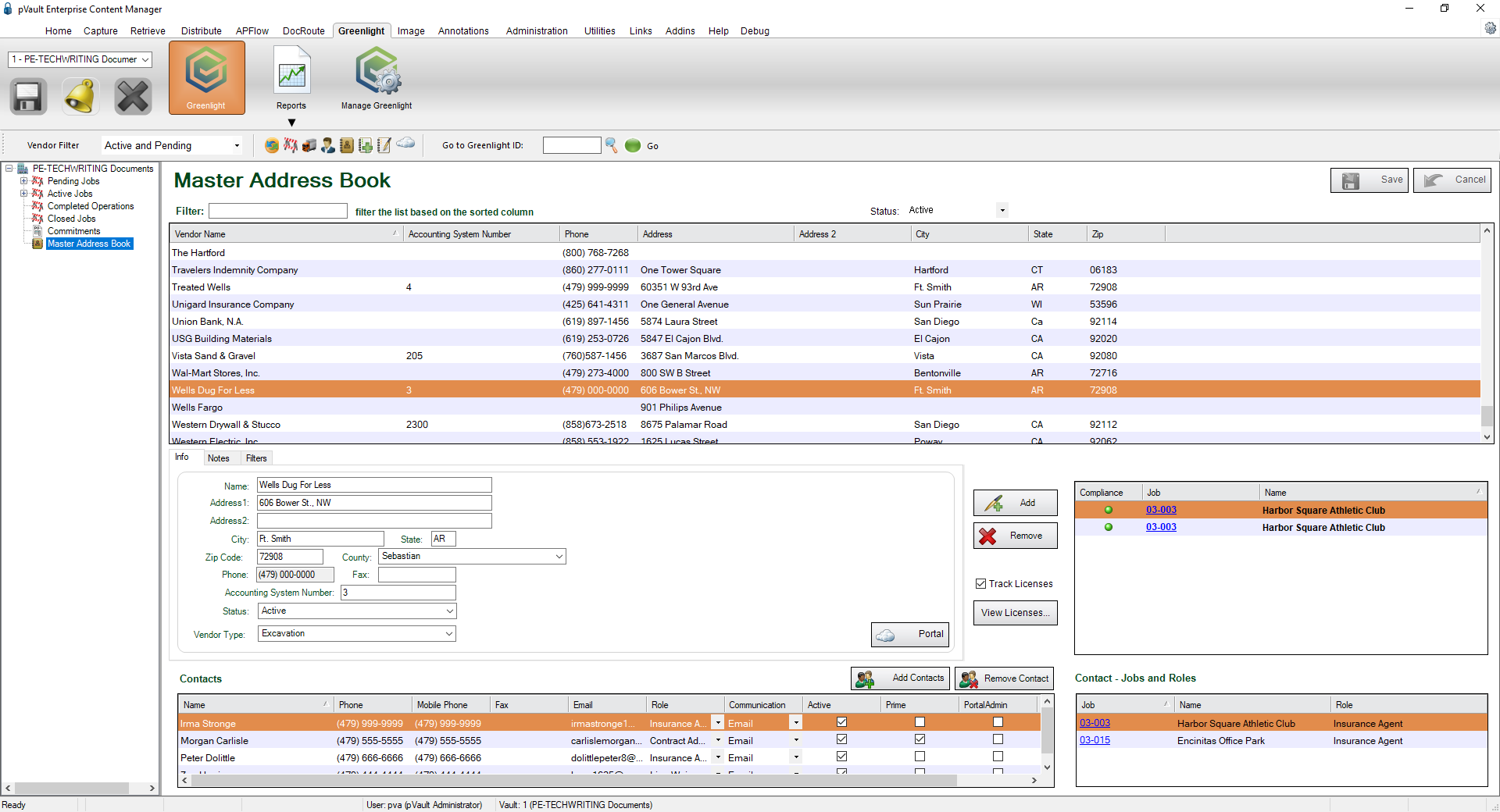This screenshot has width=1500, height=812.
Task: Click the green Go circle icon
Action: tap(633, 145)
